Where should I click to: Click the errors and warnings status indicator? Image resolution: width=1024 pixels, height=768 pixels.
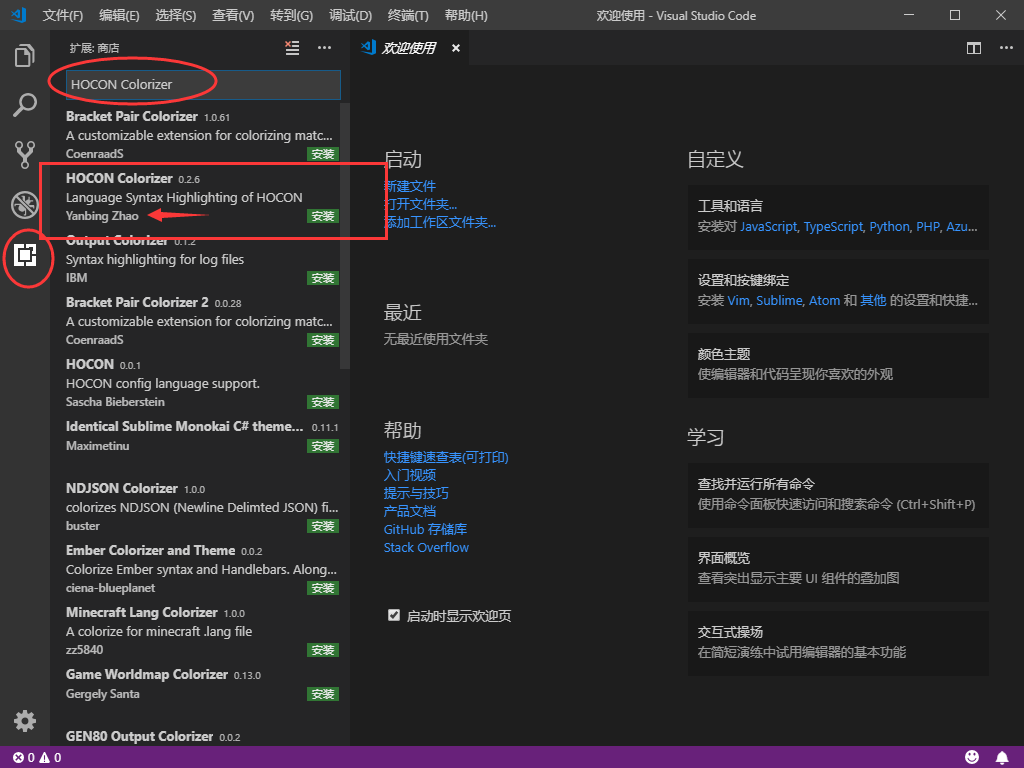37,758
